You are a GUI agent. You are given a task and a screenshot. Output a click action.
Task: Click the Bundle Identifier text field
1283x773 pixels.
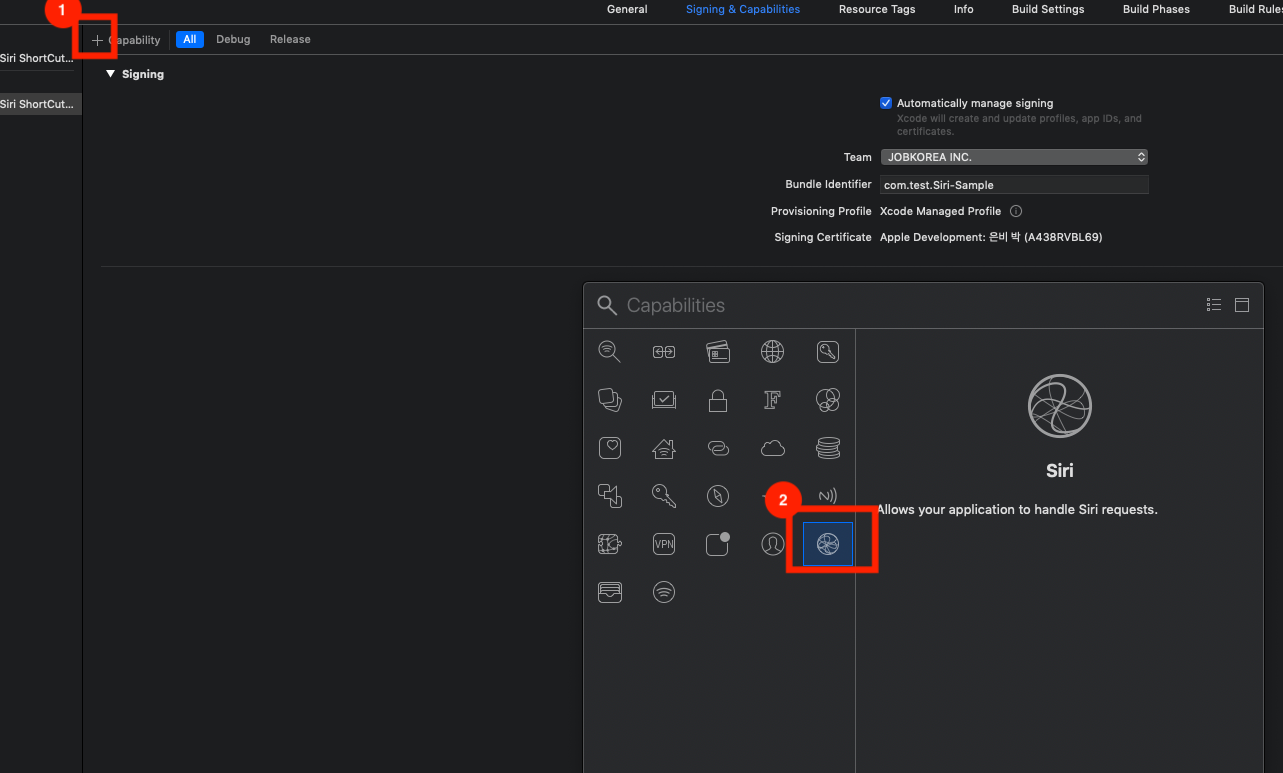(x=1014, y=185)
